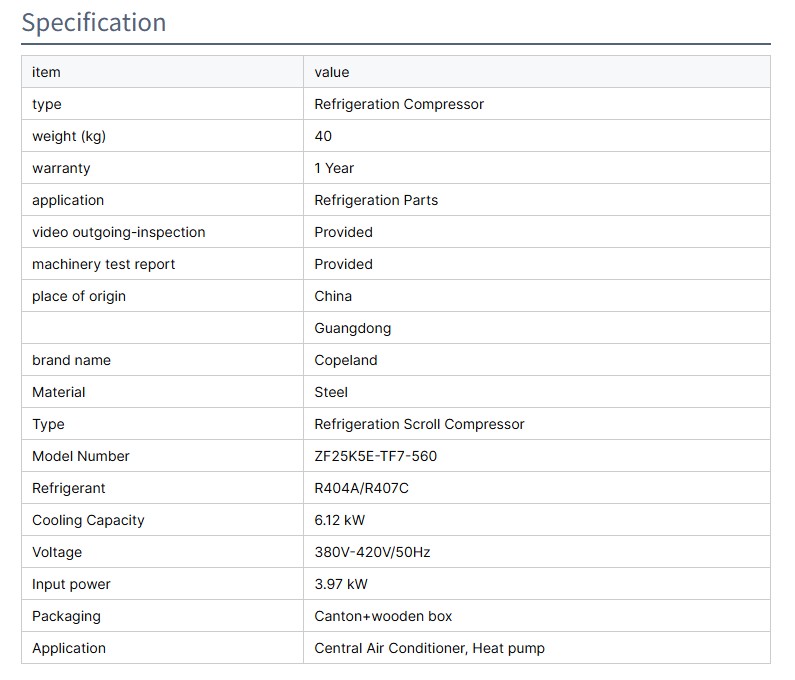Select the China place of origin value
The width and height of the screenshot is (795, 680).
point(333,296)
